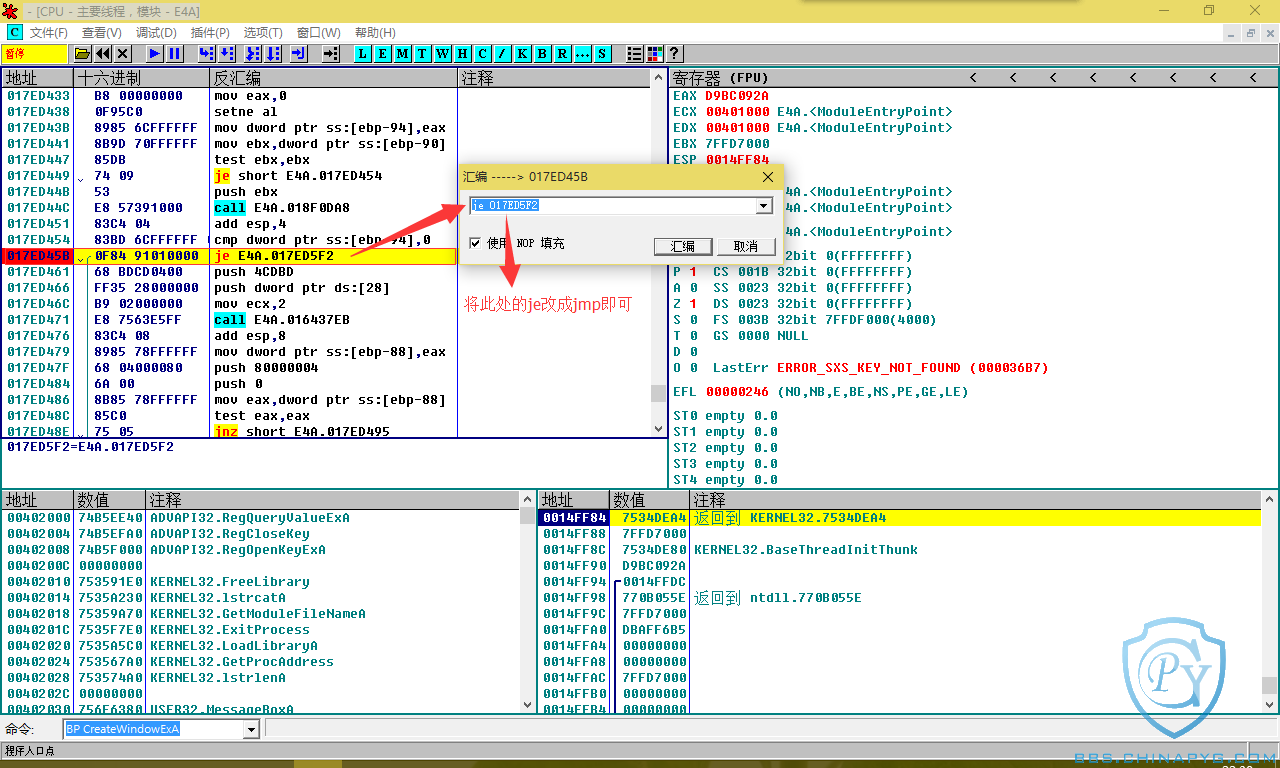Click the je 017ED5F2 assemble input field
The image size is (1280, 768).
tap(613, 206)
